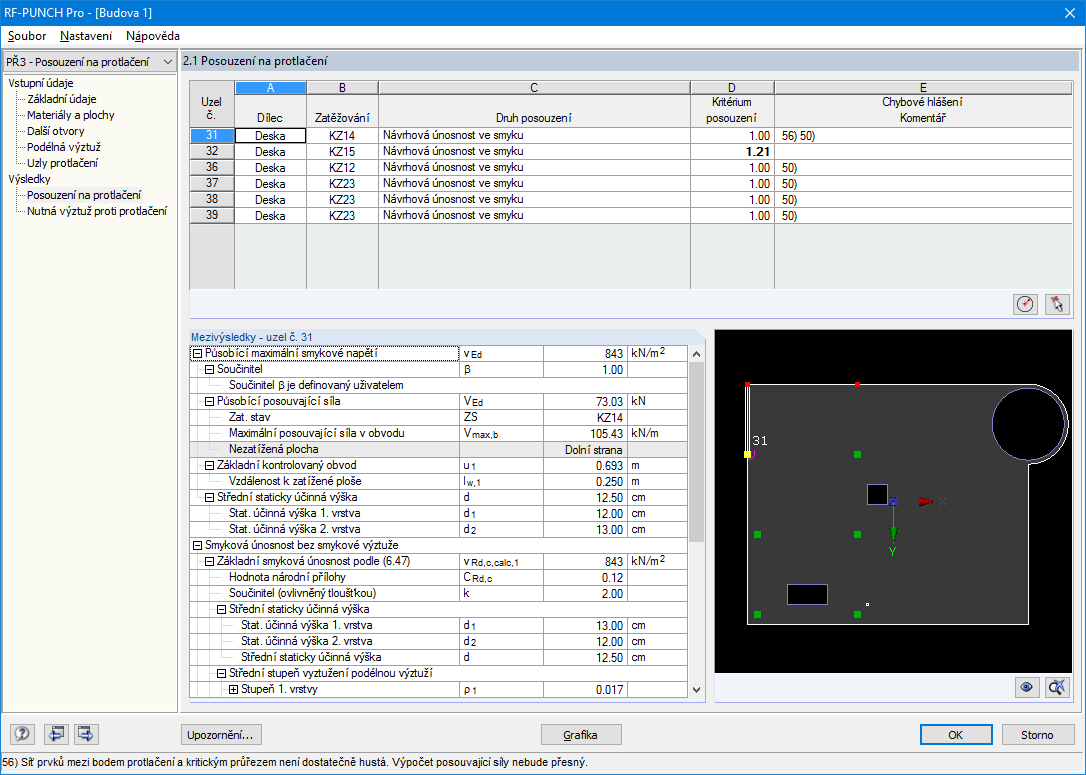Collapse Smyková únosnost bez smykové výztuže row
The width and height of the screenshot is (1086, 775).
(x=197, y=546)
